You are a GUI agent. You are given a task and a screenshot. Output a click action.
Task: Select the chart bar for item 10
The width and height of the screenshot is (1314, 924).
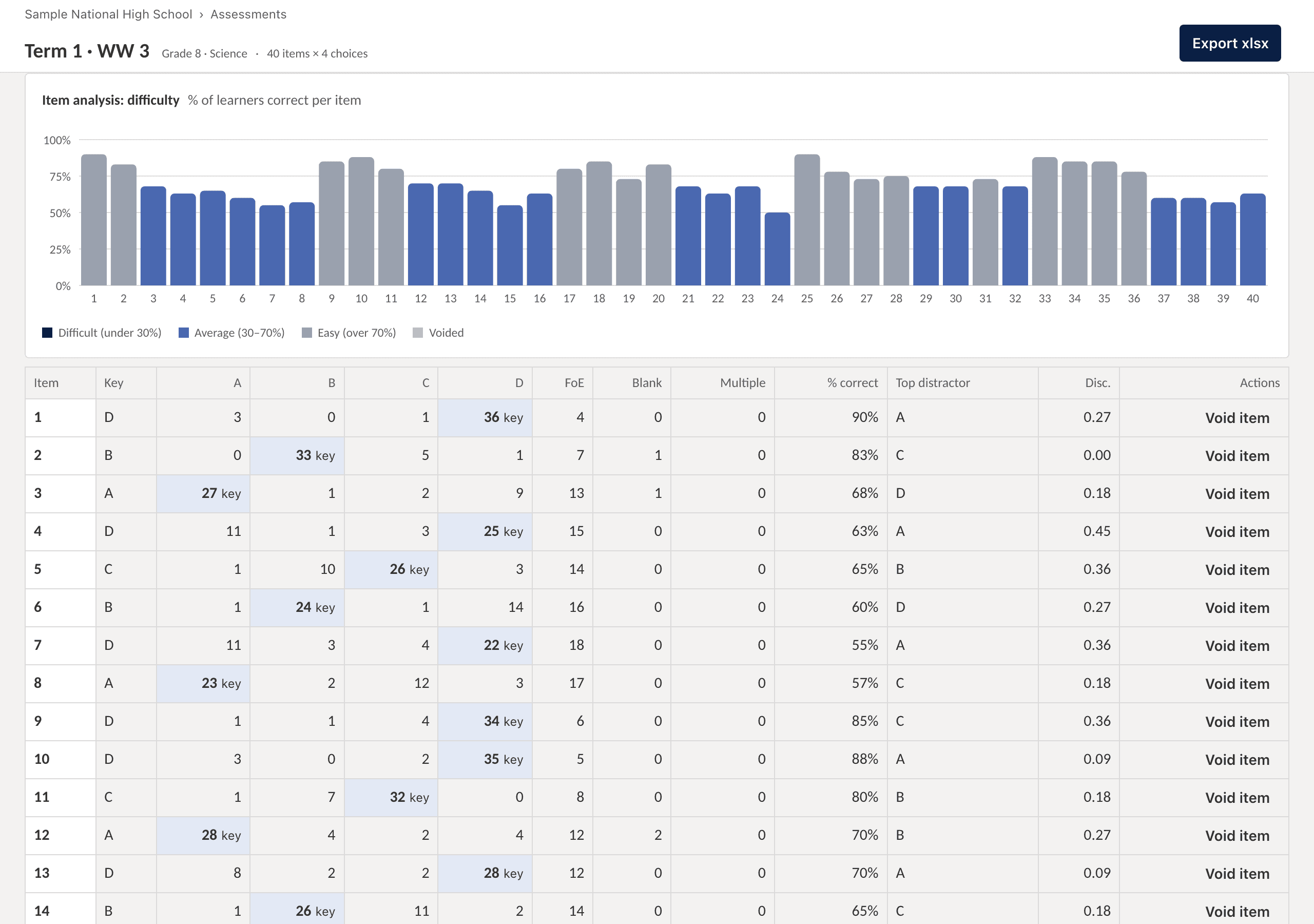pos(361,221)
